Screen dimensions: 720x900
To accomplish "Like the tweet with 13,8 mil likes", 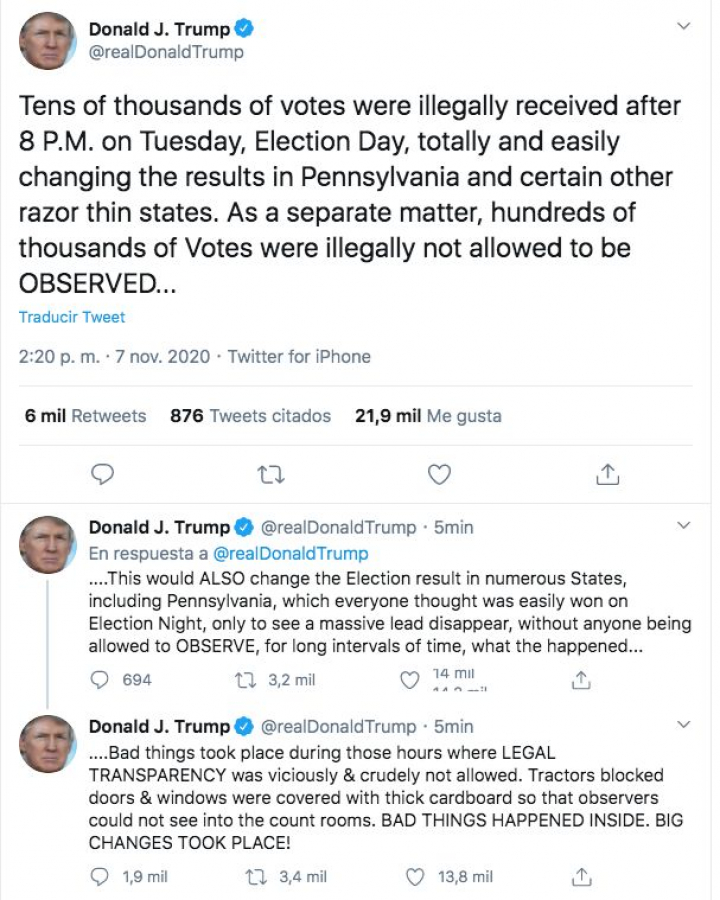I will (414, 877).
